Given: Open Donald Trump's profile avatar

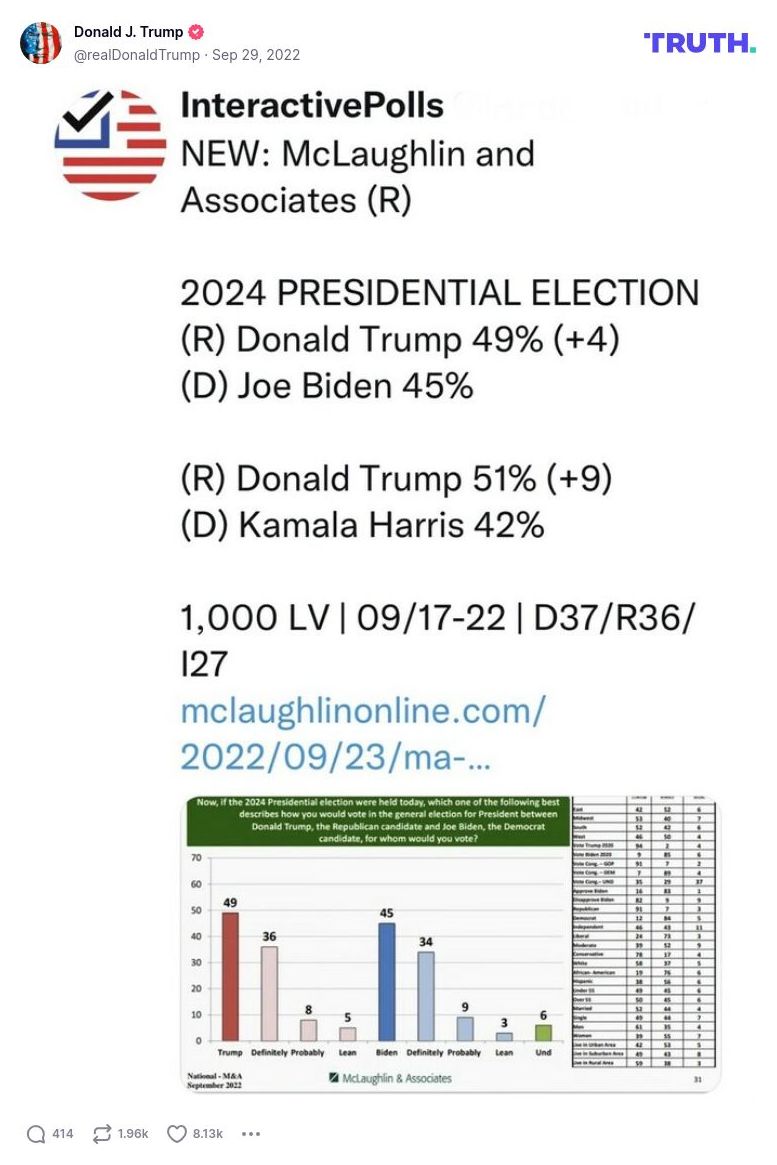Looking at the screenshot, I should point(41,43).
